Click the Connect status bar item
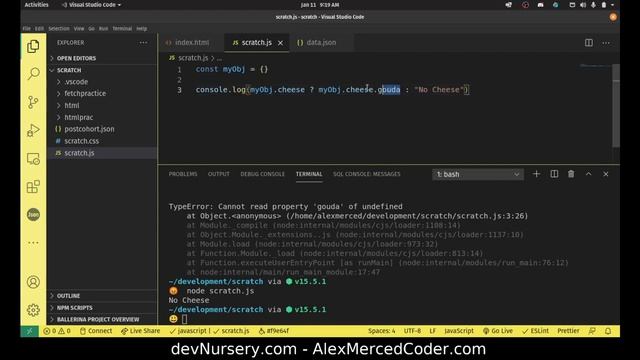This screenshot has height=360, width=640. coord(96,331)
